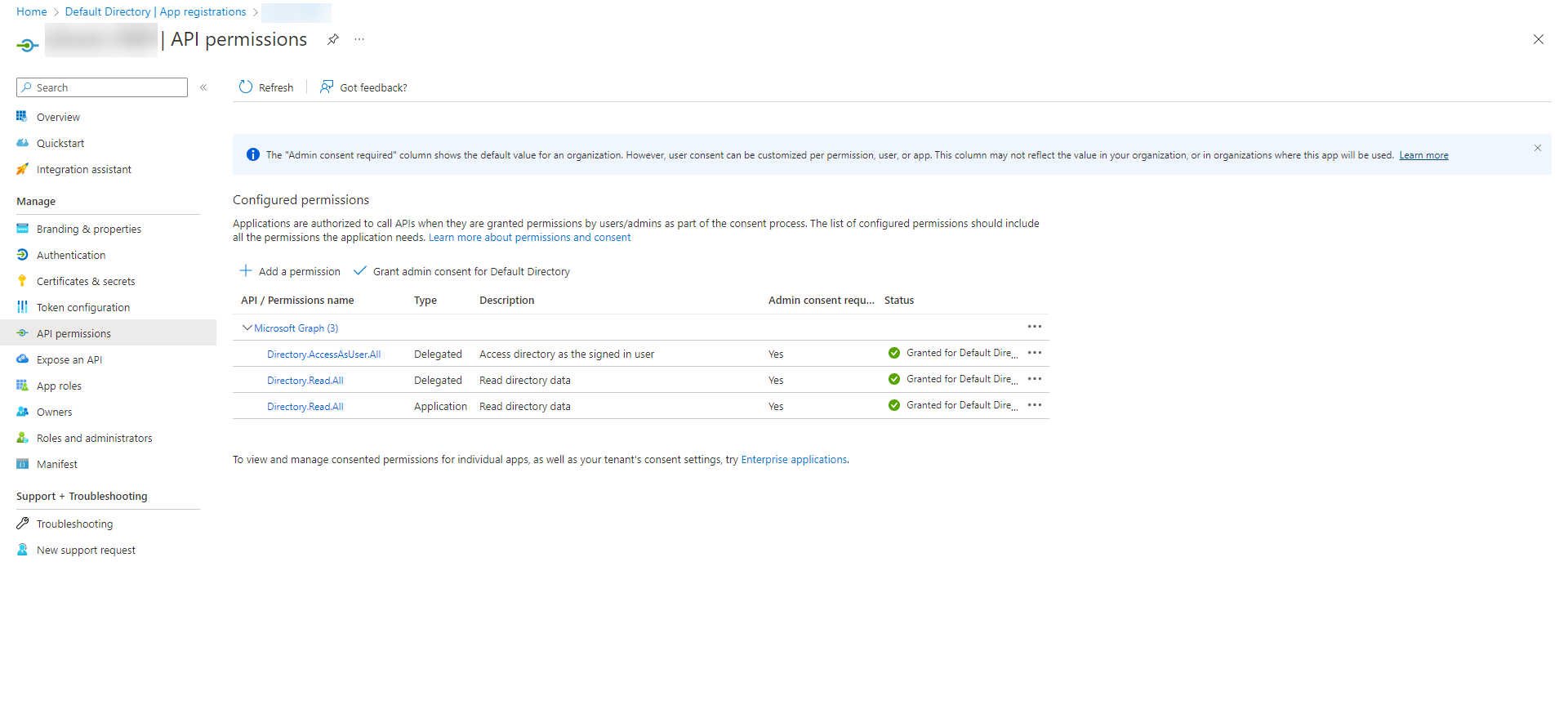The height and width of the screenshot is (709, 1568).
Task: Open the Directory.AccessAsUser.All permission link
Action: [323, 354]
